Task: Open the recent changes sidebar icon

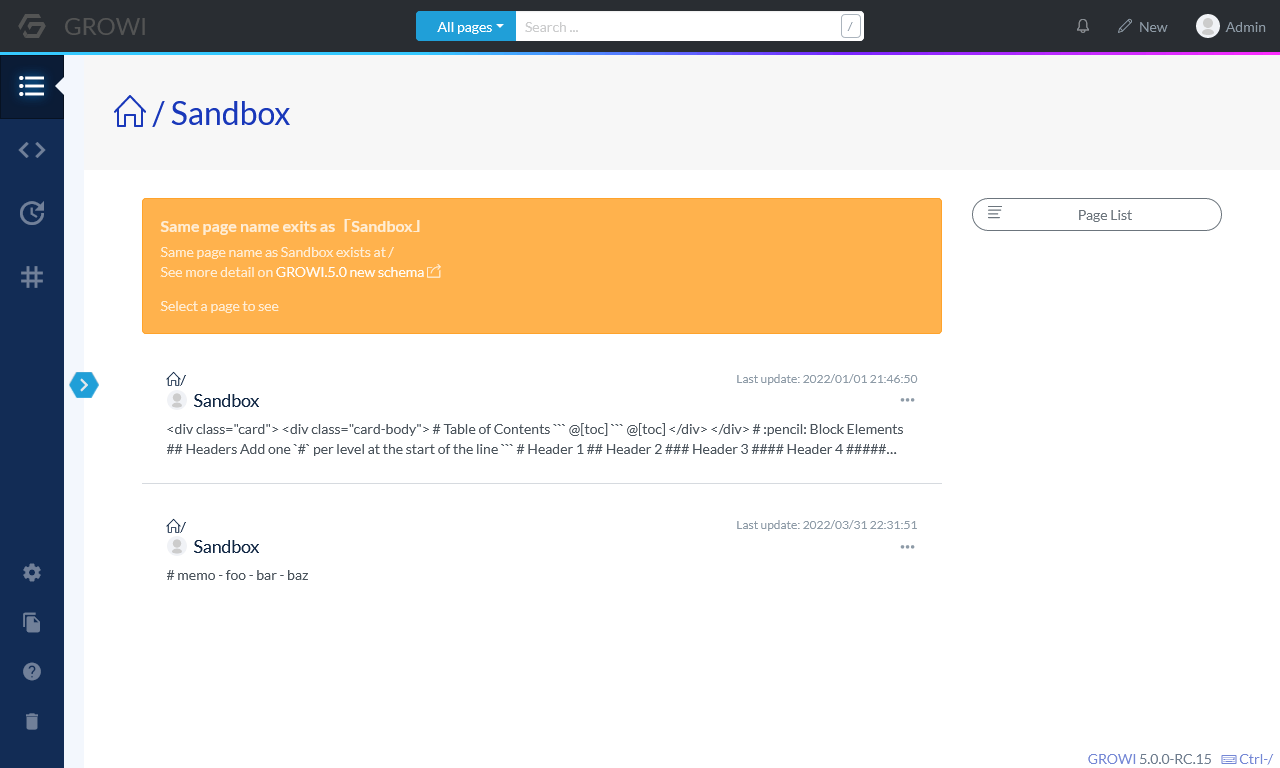Action: [32, 213]
